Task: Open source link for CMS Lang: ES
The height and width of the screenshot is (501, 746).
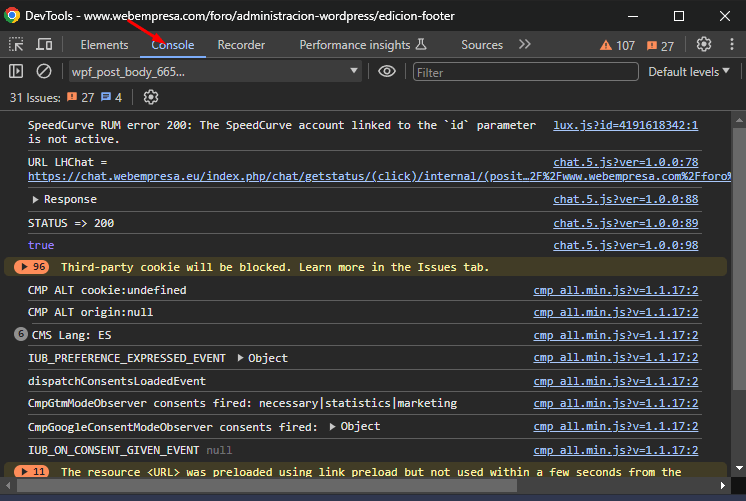Action: (616, 335)
